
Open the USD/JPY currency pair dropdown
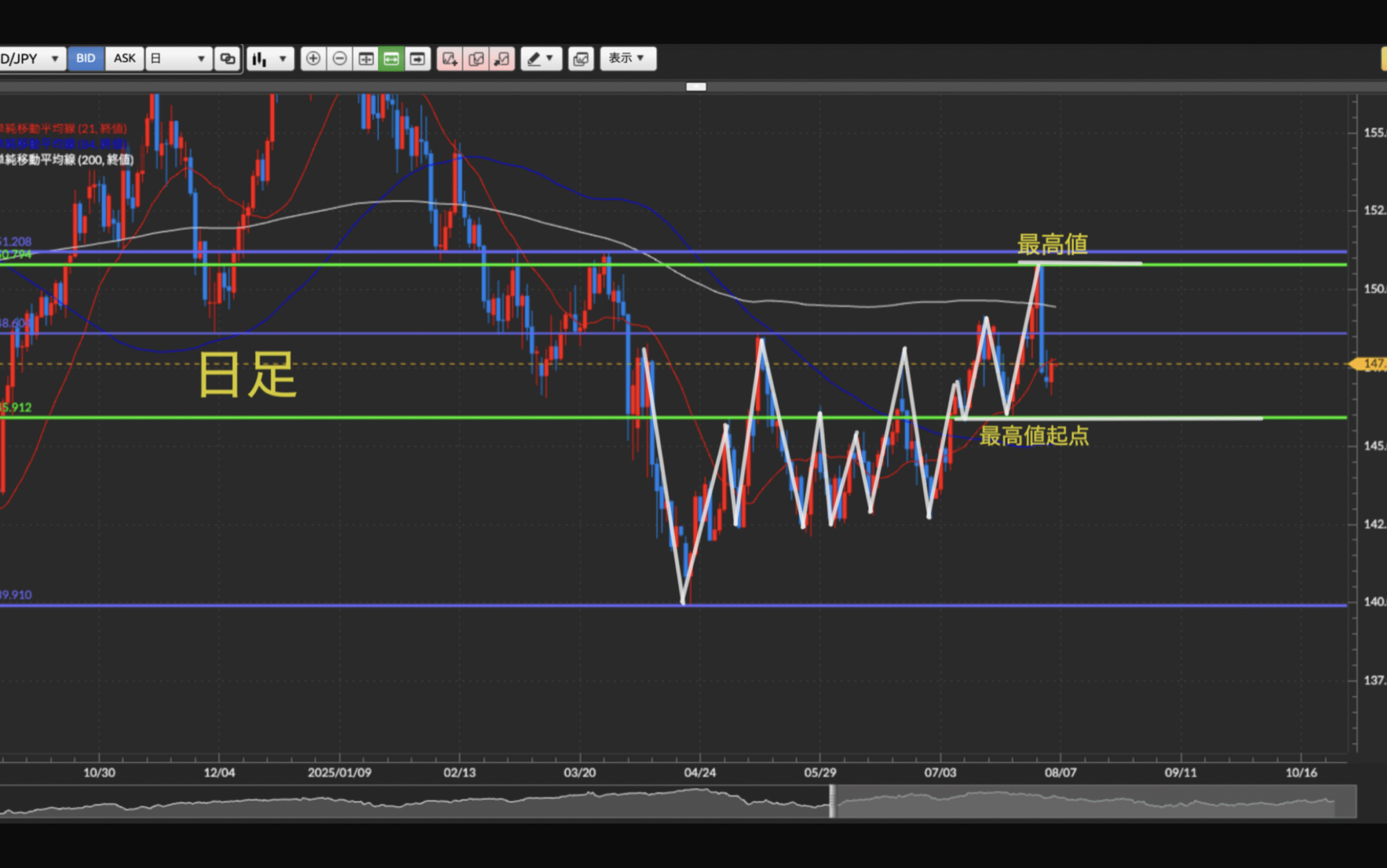(31, 59)
